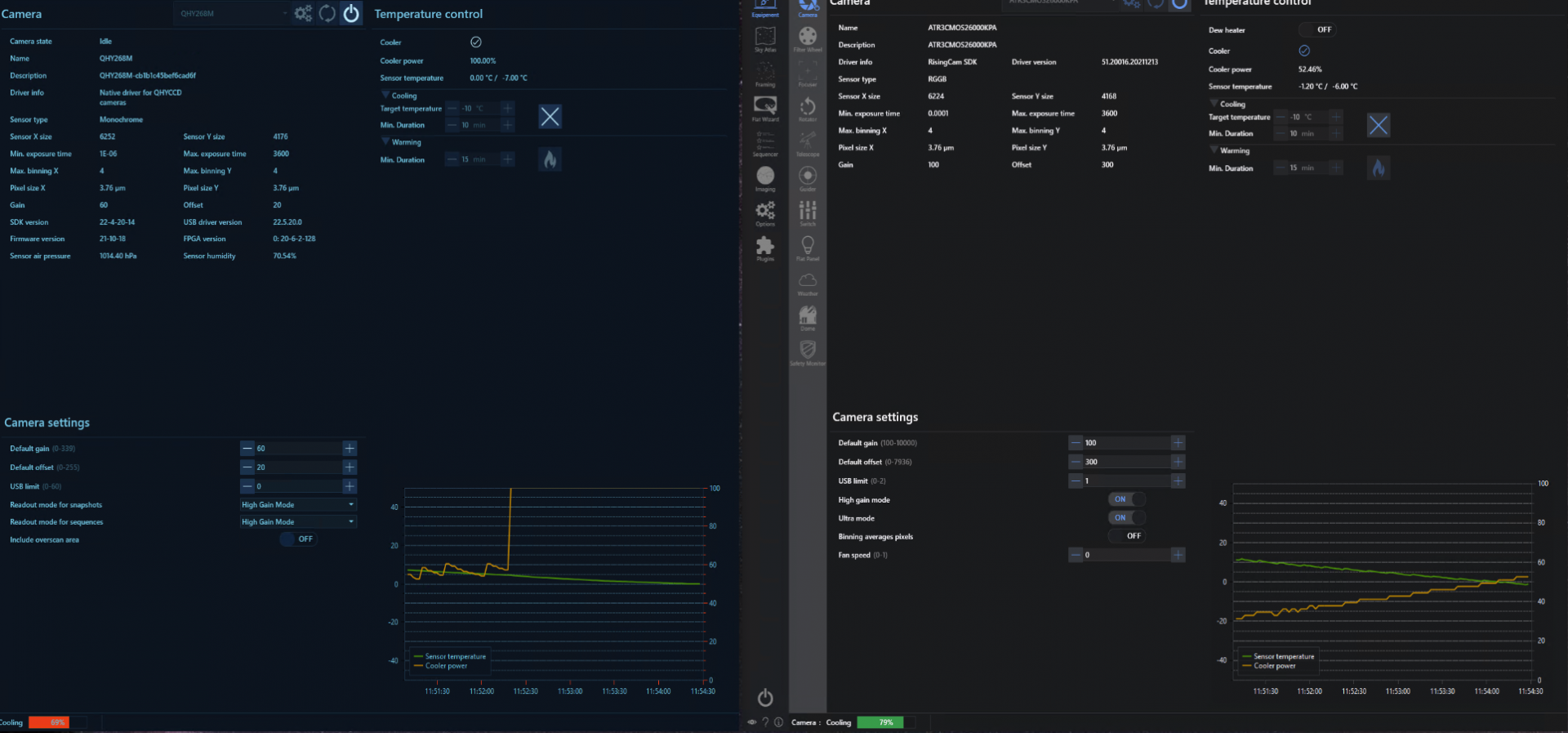Collapse Warming section in QHY268M window

385,141
